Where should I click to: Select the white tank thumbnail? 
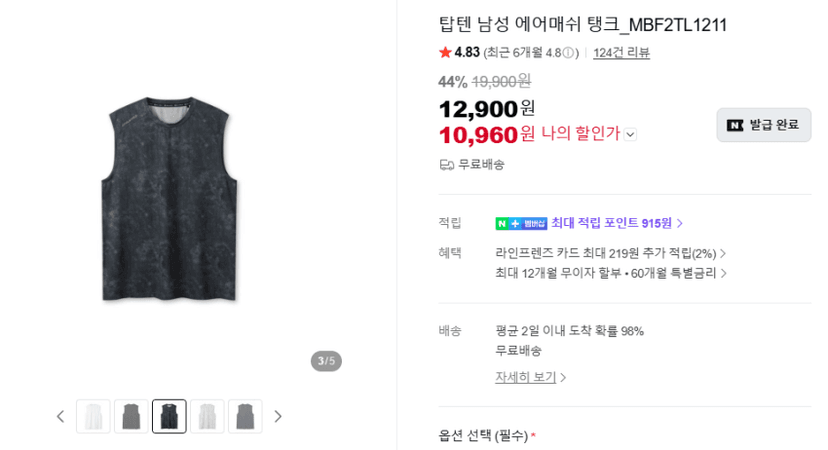(93, 417)
